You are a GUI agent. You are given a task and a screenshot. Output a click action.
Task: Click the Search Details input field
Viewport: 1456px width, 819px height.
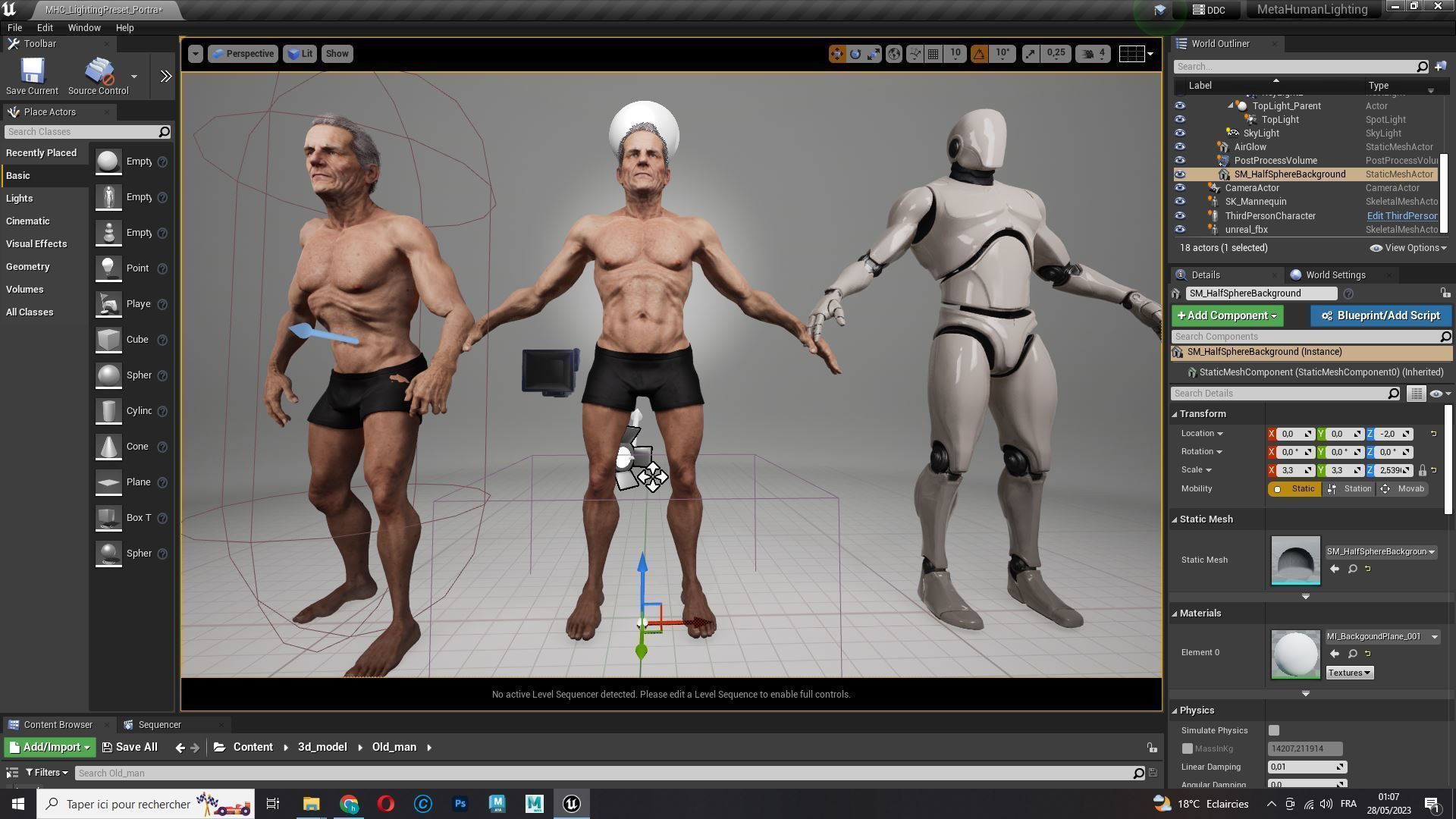click(1280, 394)
